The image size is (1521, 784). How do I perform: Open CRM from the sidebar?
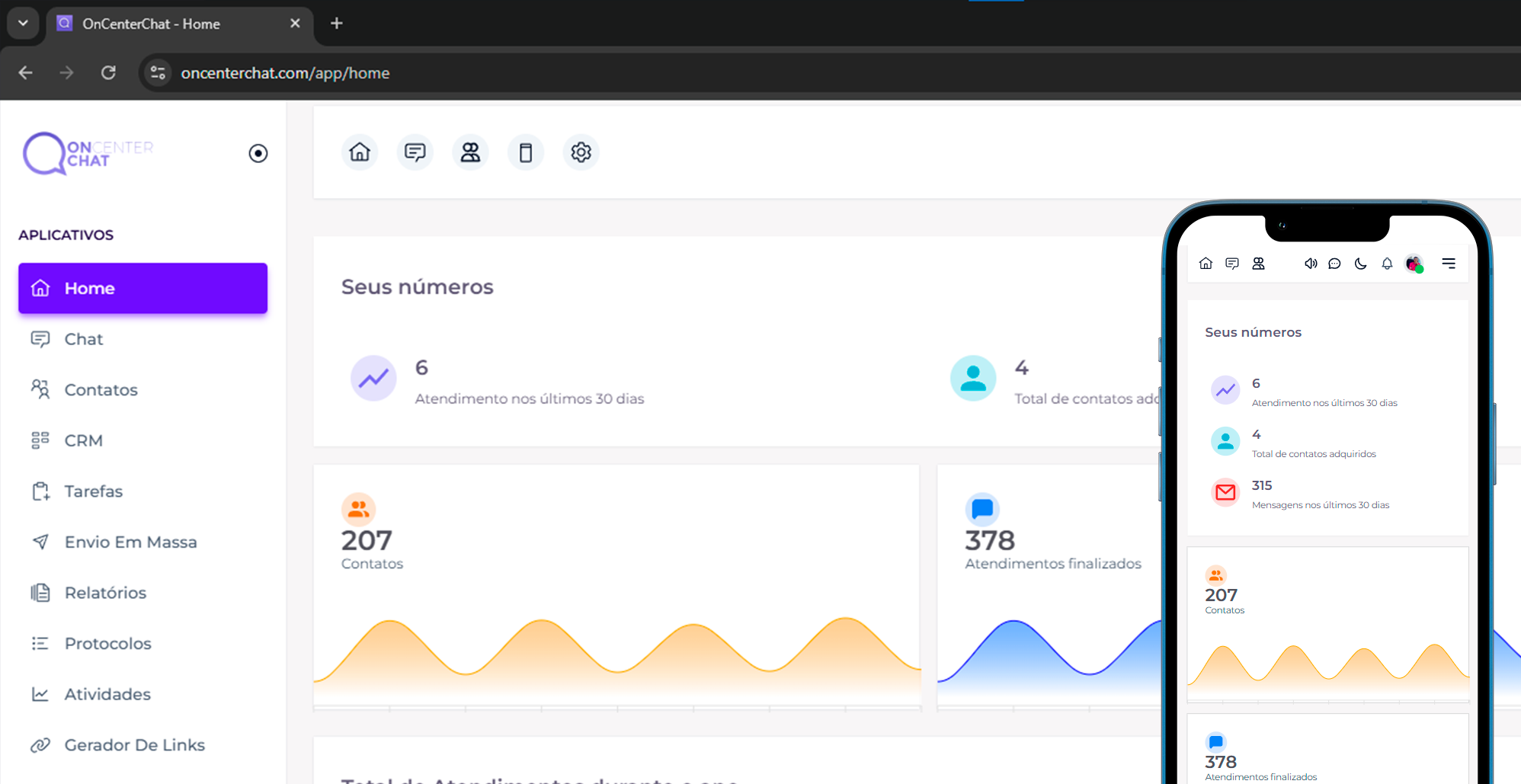pyautogui.click(x=84, y=440)
